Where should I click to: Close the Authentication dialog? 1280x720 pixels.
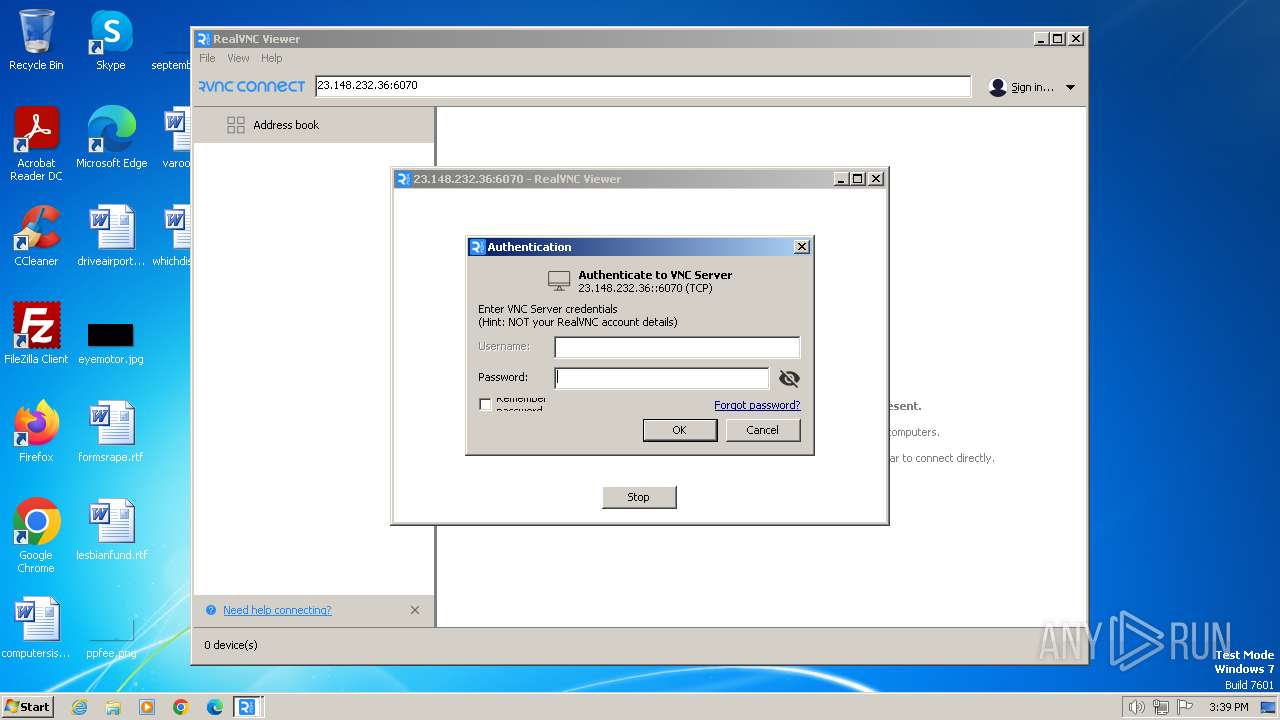[801, 247]
